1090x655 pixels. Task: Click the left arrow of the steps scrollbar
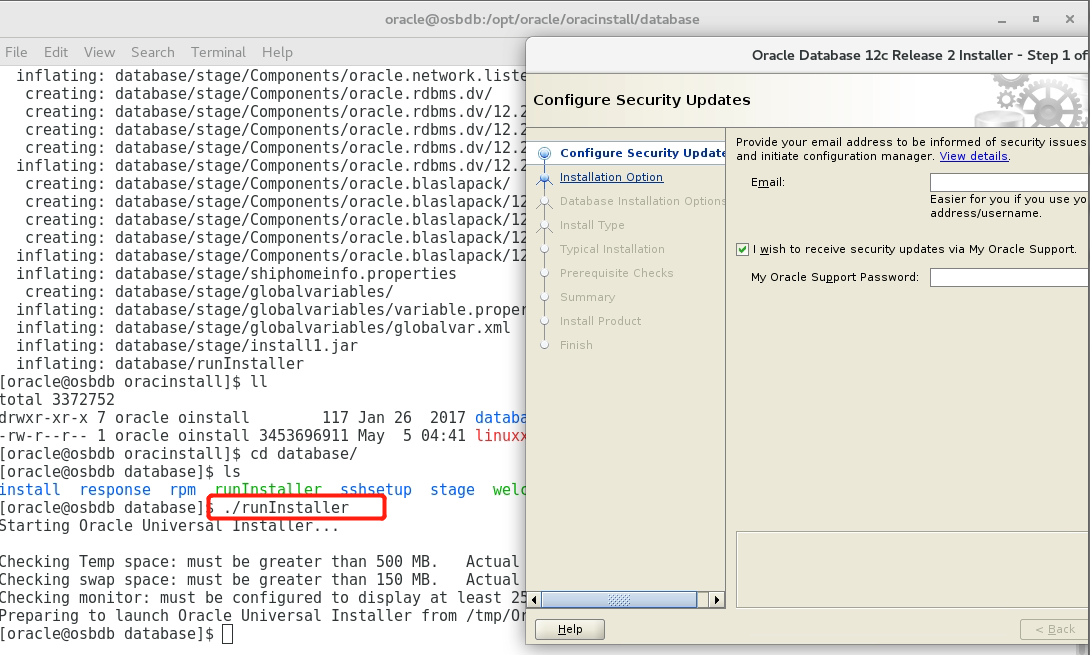[534, 600]
